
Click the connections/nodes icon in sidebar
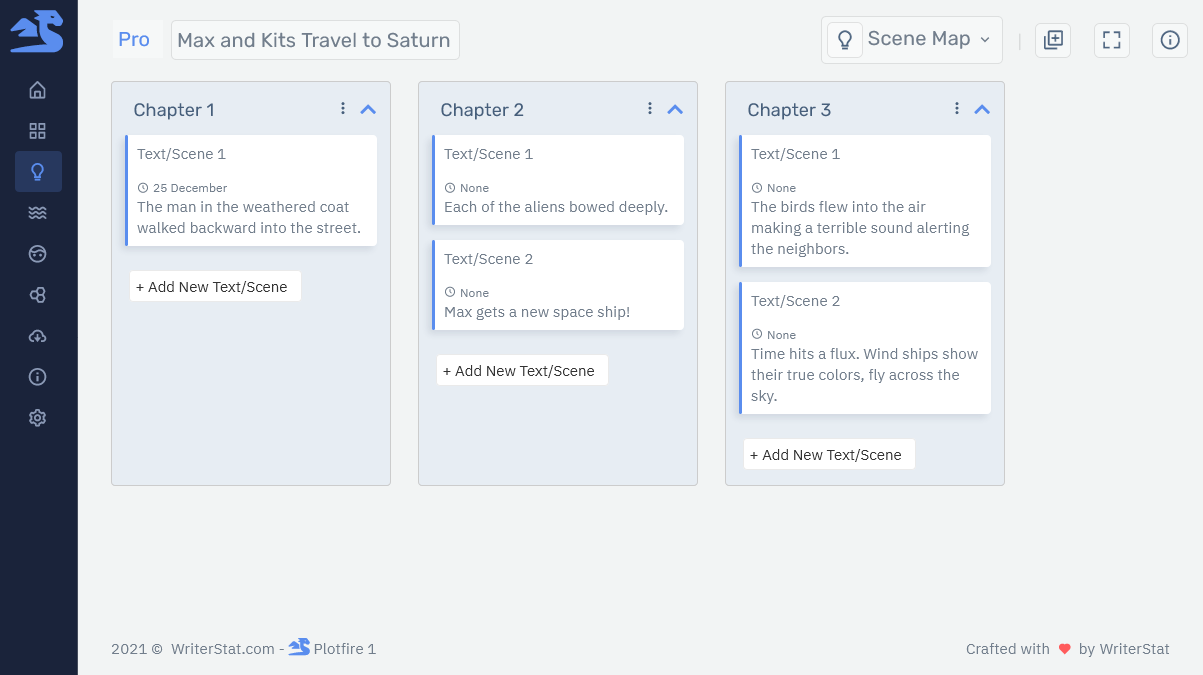[38, 294]
